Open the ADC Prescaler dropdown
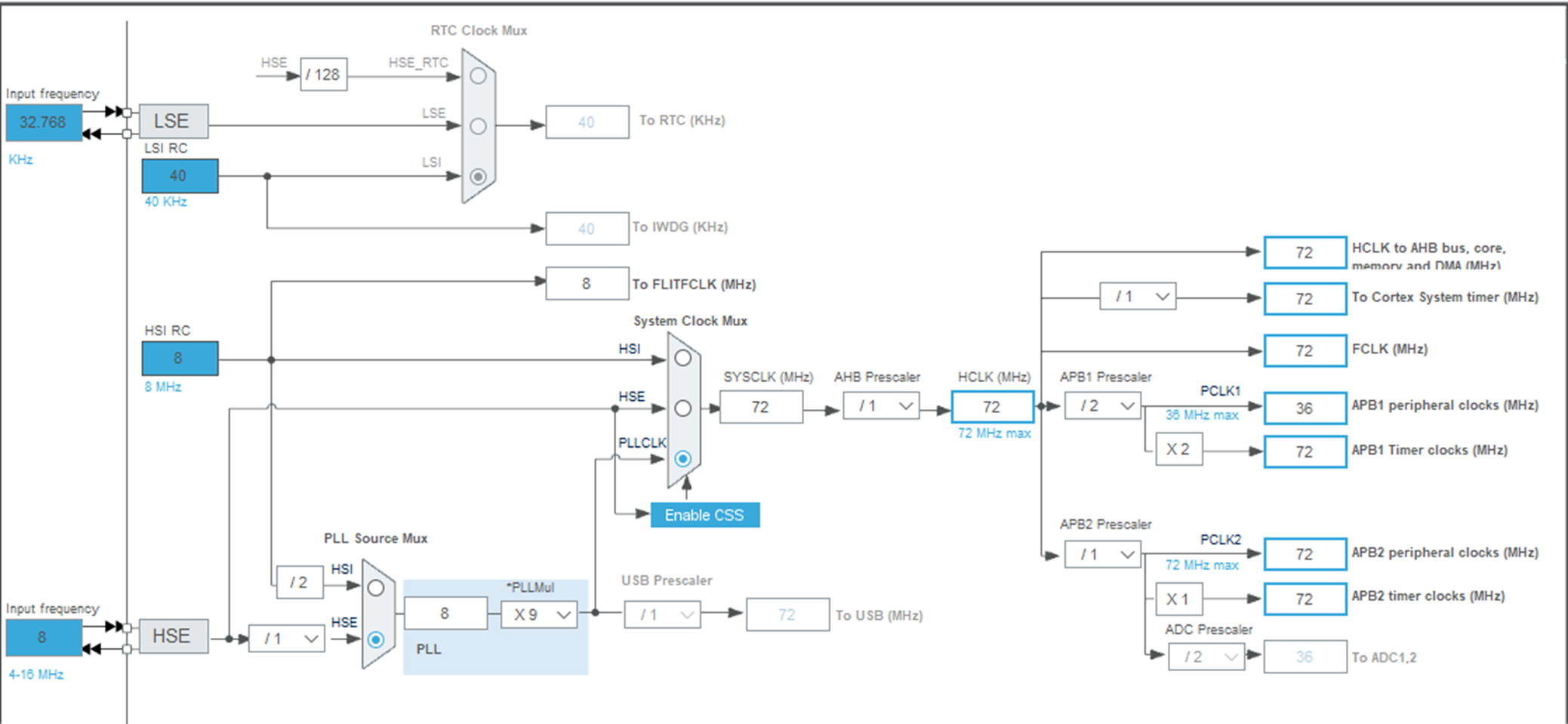This screenshot has width=1568, height=724. point(1206,657)
